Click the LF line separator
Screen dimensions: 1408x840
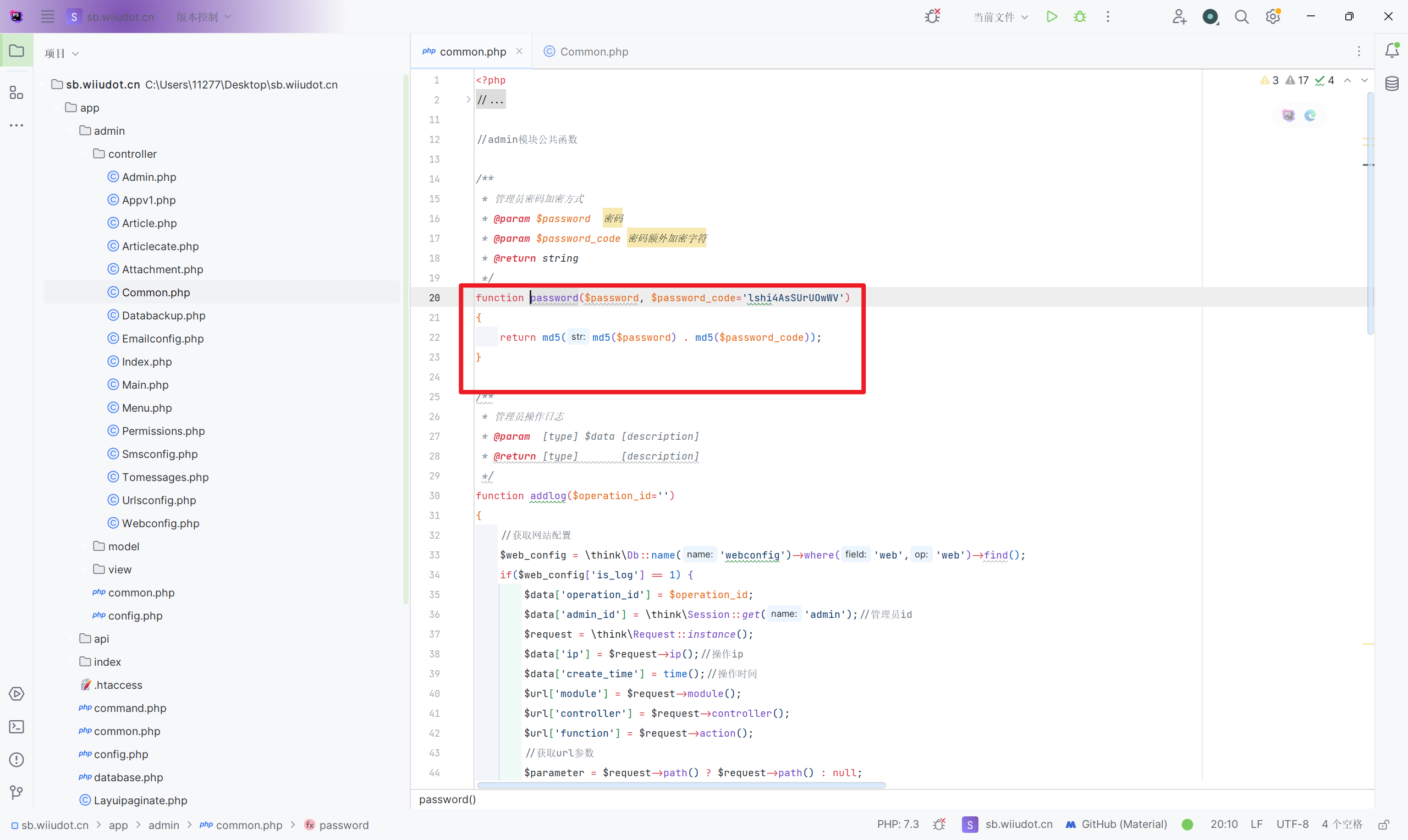tap(1257, 825)
